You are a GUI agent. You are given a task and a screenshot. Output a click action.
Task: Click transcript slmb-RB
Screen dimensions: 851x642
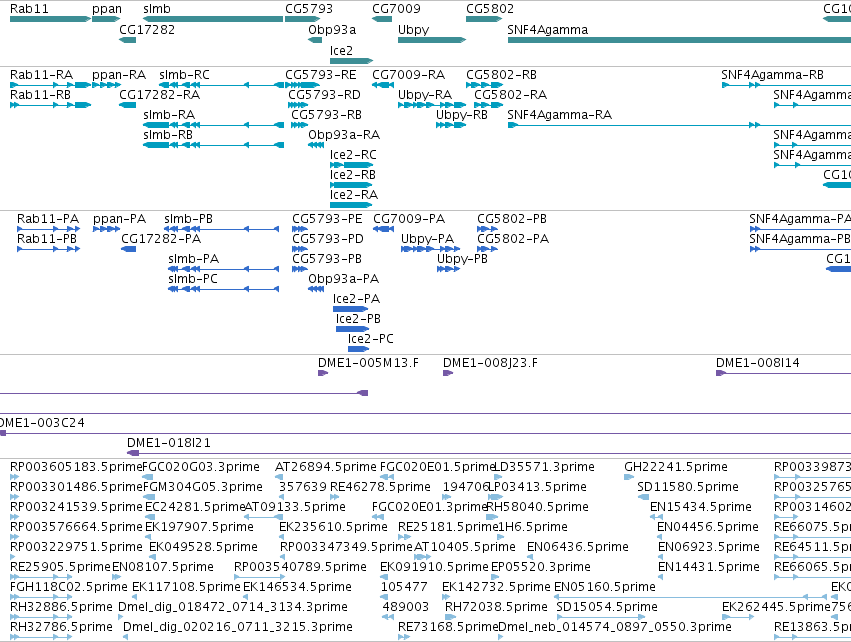click(x=168, y=135)
